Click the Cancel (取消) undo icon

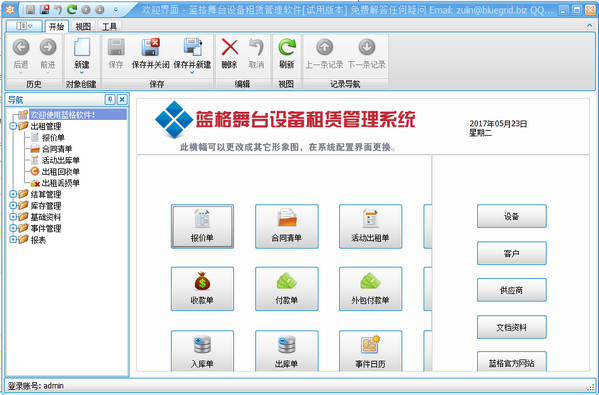[x=256, y=53]
